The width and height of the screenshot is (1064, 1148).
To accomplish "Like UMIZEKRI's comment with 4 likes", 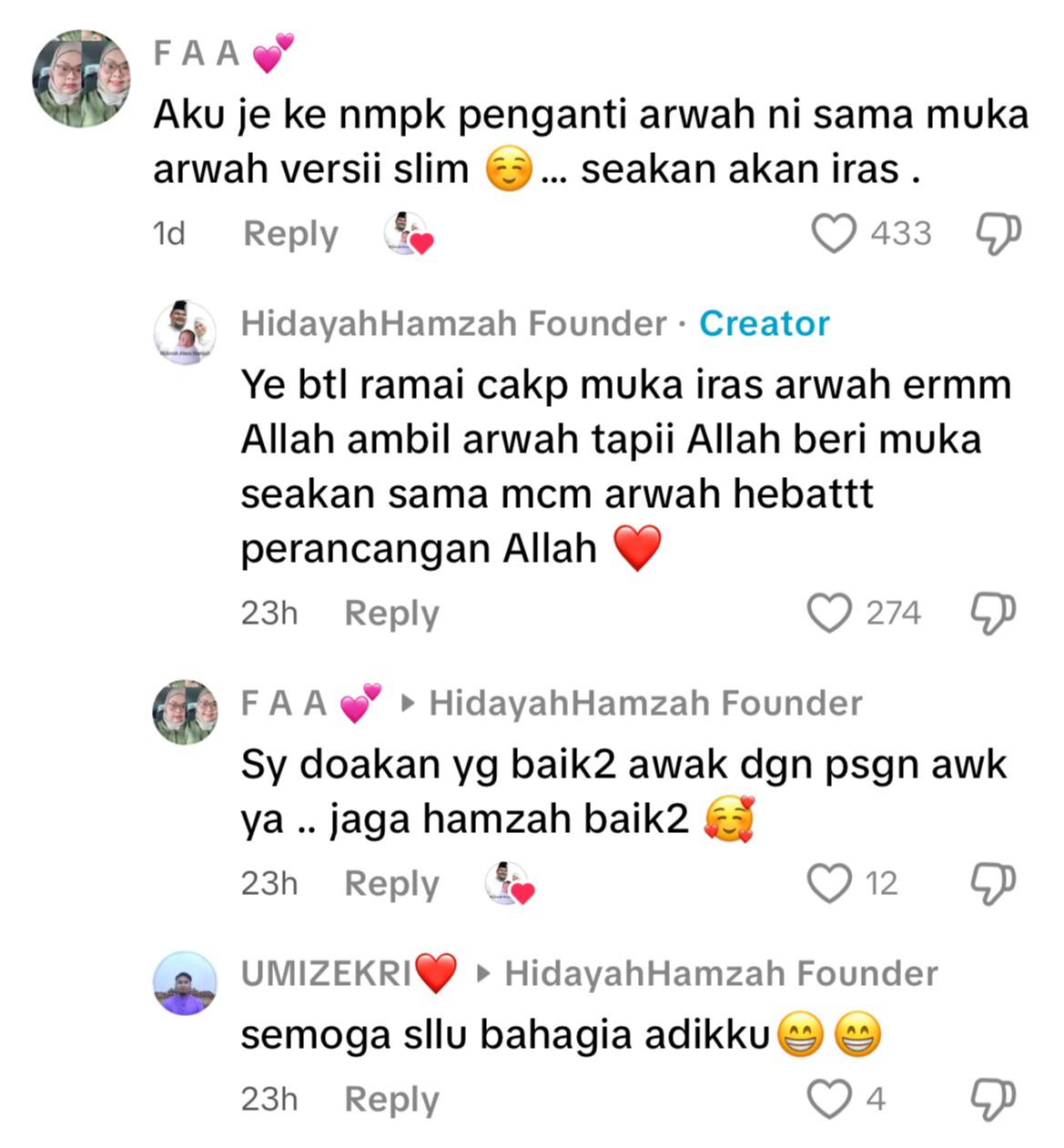I will [x=829, y=1099].
